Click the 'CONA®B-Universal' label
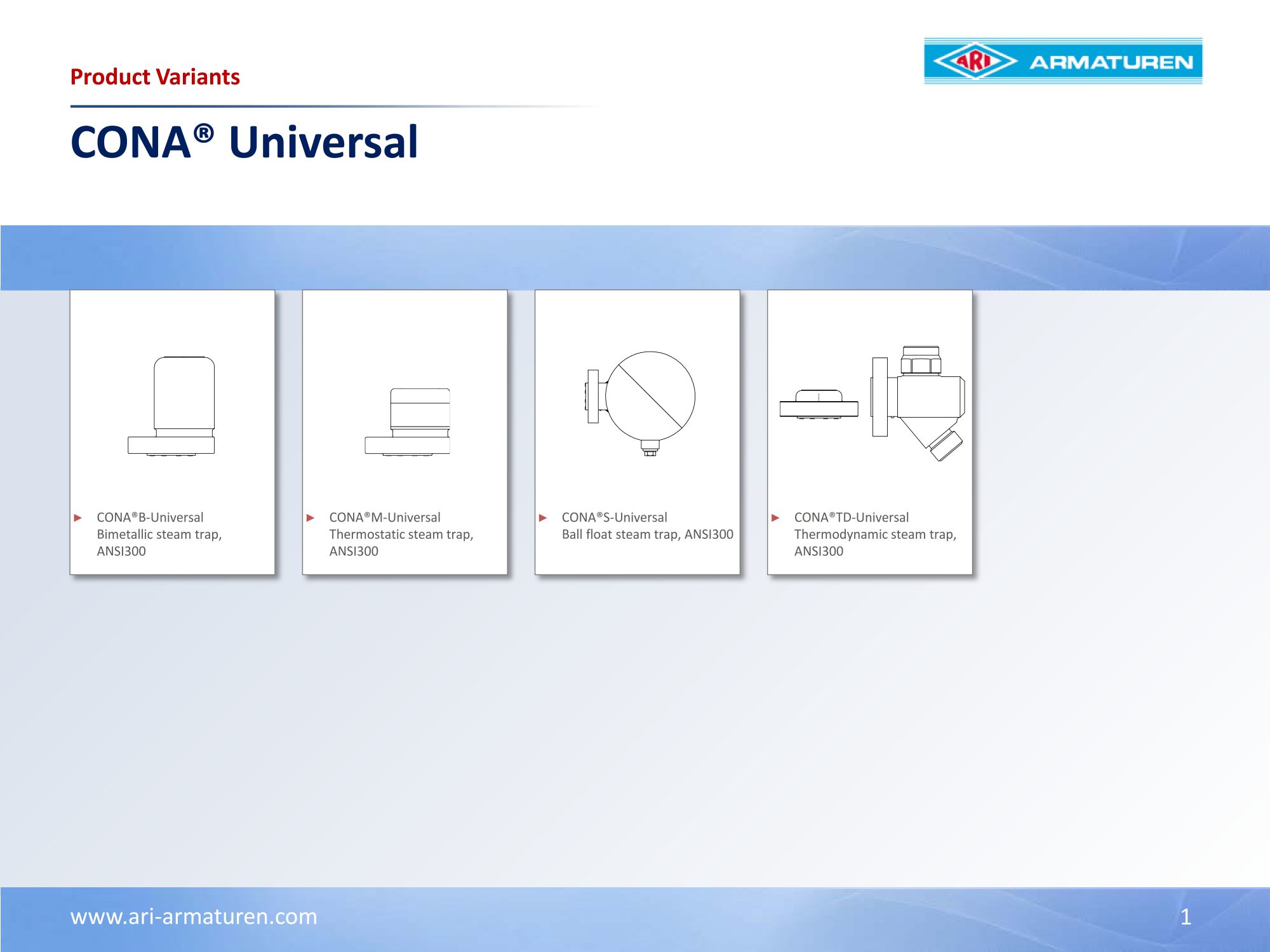The image size is (1270, 952). pos(150,517)
